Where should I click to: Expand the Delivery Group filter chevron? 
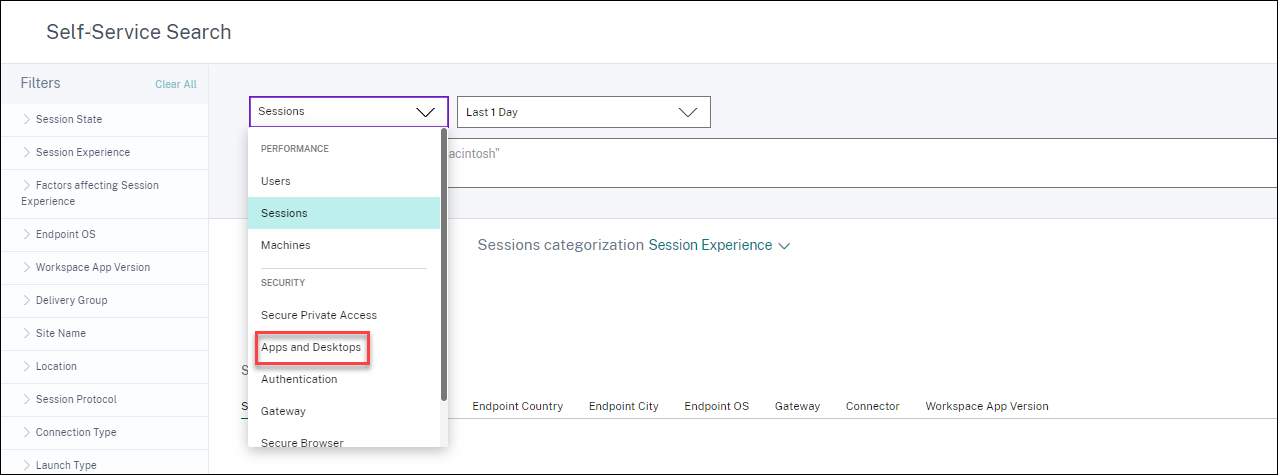tap(27, 301)
